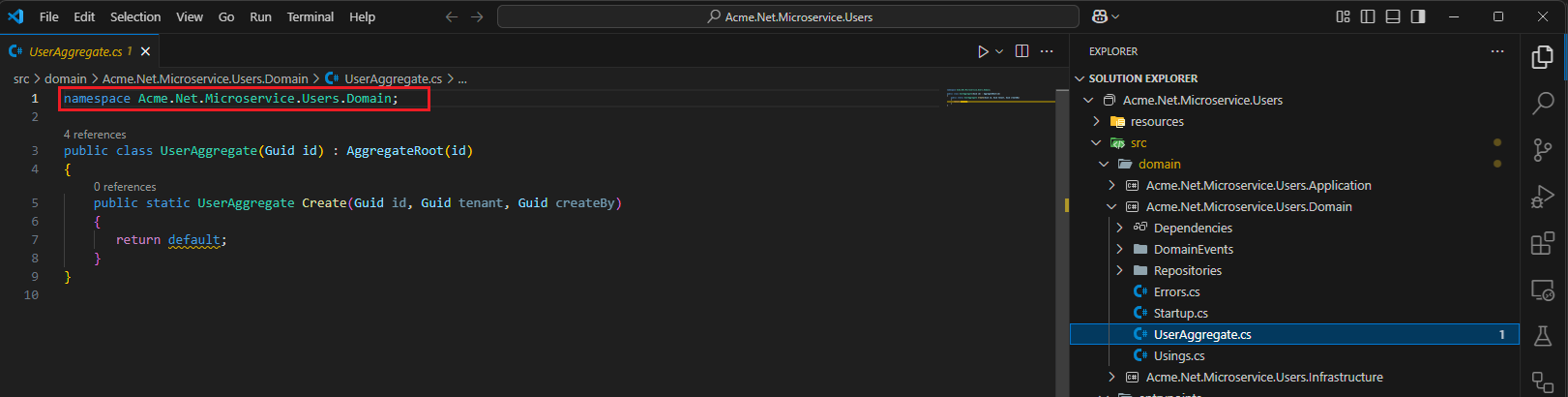This screenshot has width=1568, height=397.
Task: Go forward with the right arrow
Action: pos(477,16)
